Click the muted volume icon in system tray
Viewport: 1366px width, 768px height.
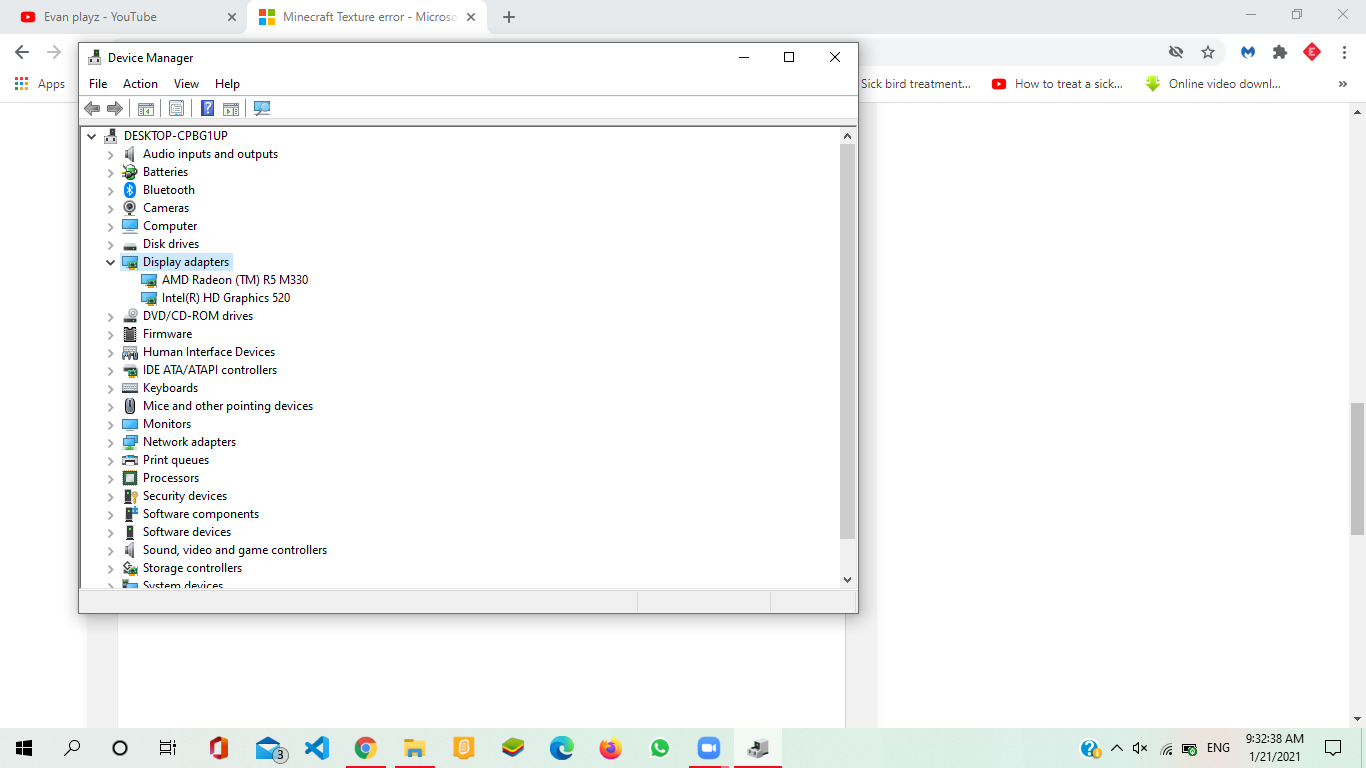click(x=1140, y=748)
